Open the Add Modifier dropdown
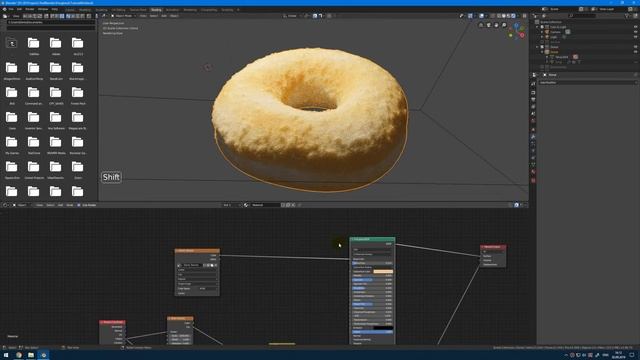Viewport: 640px width, 360px height. (x=587, y=83)
